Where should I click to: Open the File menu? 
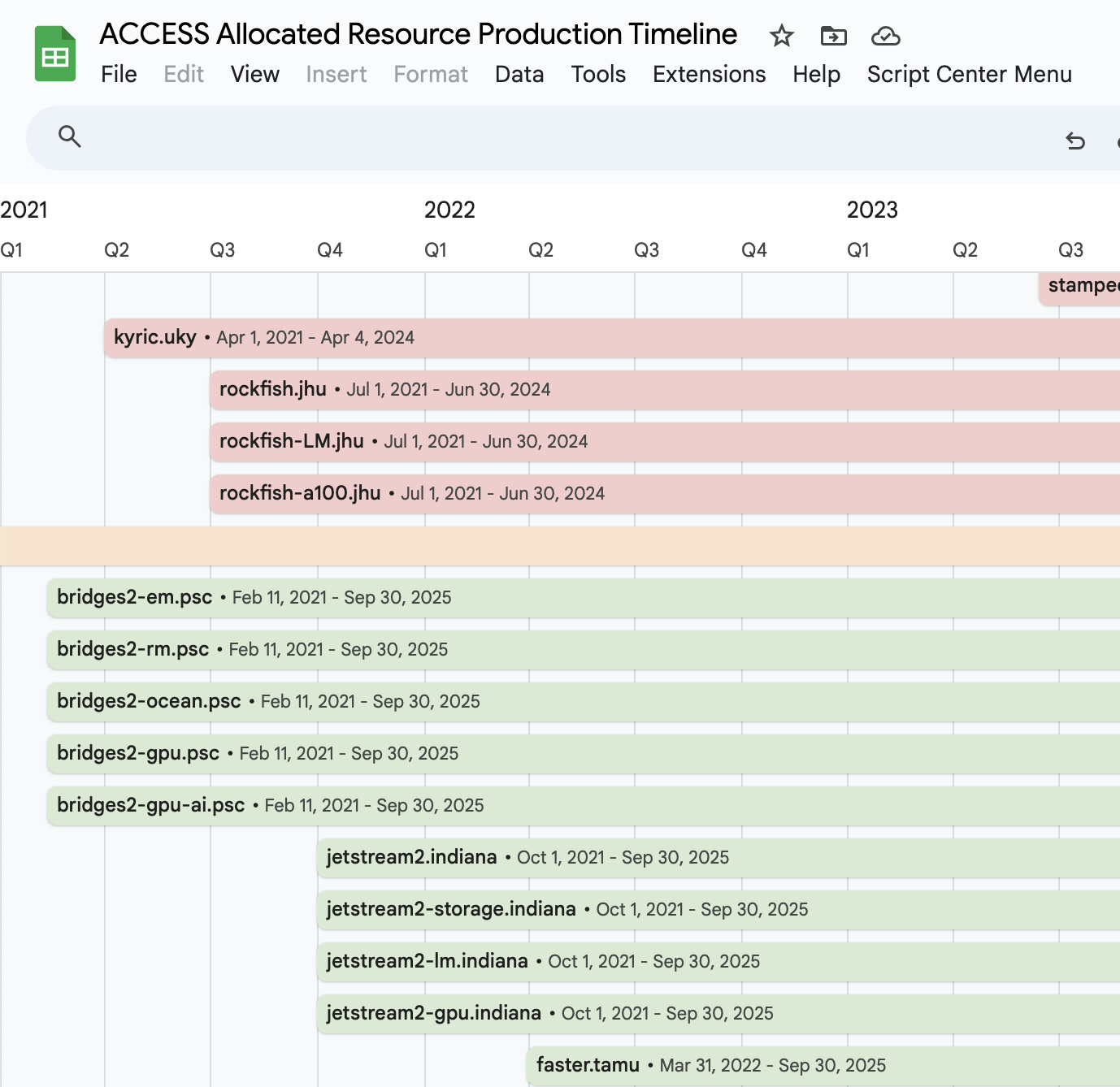[118, 74]
